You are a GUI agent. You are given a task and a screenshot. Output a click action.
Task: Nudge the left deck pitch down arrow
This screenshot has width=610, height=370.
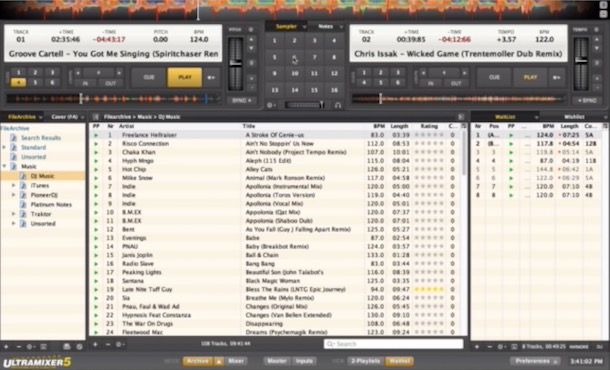tap(251, 48)
